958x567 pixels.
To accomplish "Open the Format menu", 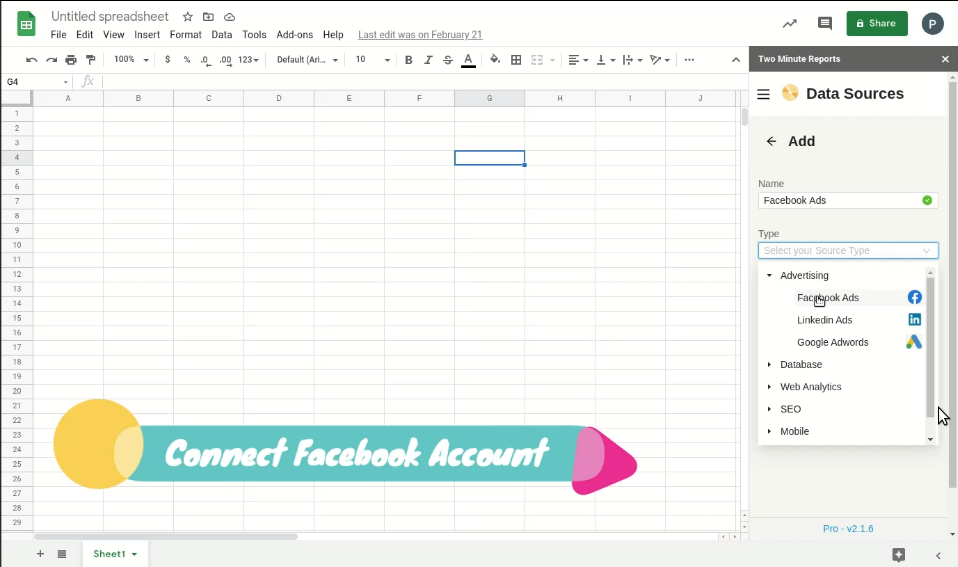I will point(186,35).
